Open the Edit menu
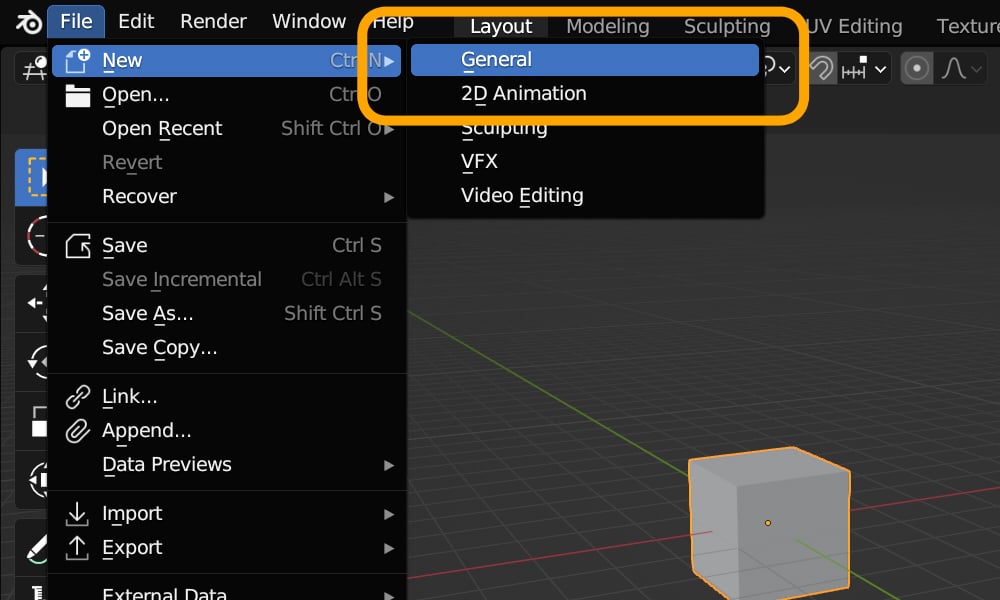Screen dimensions: 1000x600 pos(136,21)
